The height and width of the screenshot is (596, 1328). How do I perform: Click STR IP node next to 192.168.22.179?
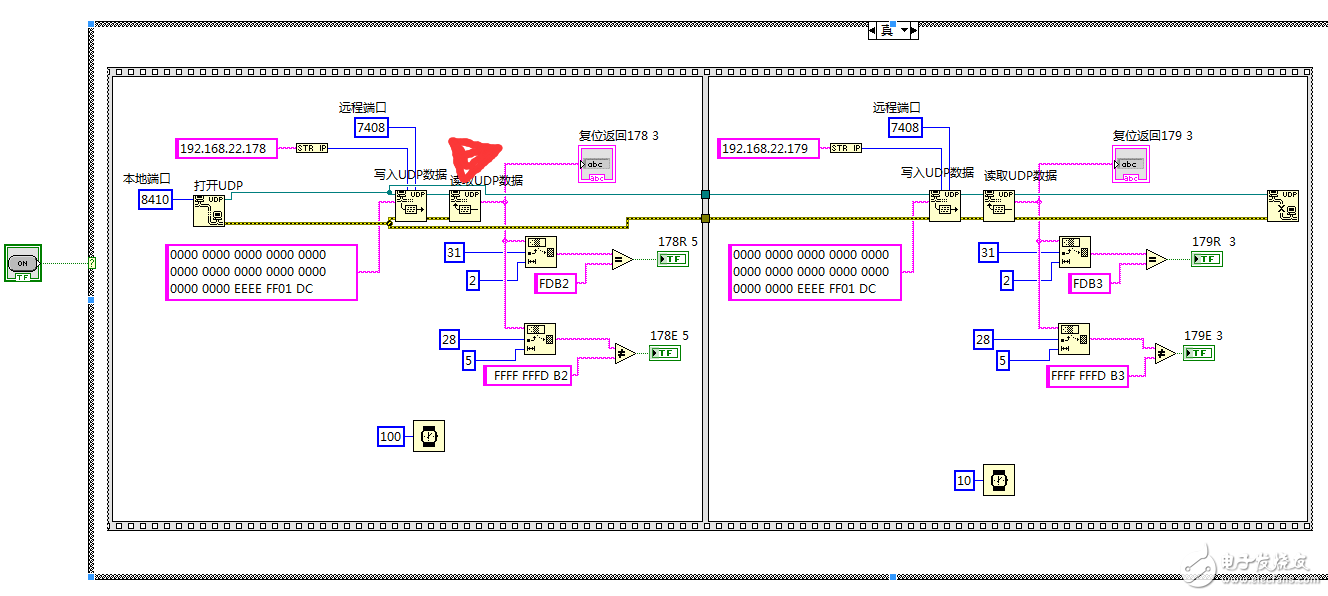click(x=846, y=148)
